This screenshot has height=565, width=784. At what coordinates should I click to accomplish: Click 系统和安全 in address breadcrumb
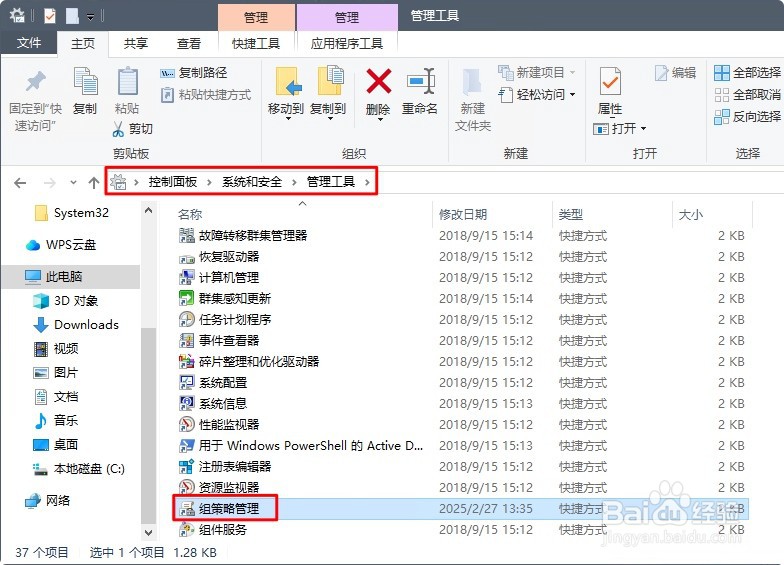(252, 182)
